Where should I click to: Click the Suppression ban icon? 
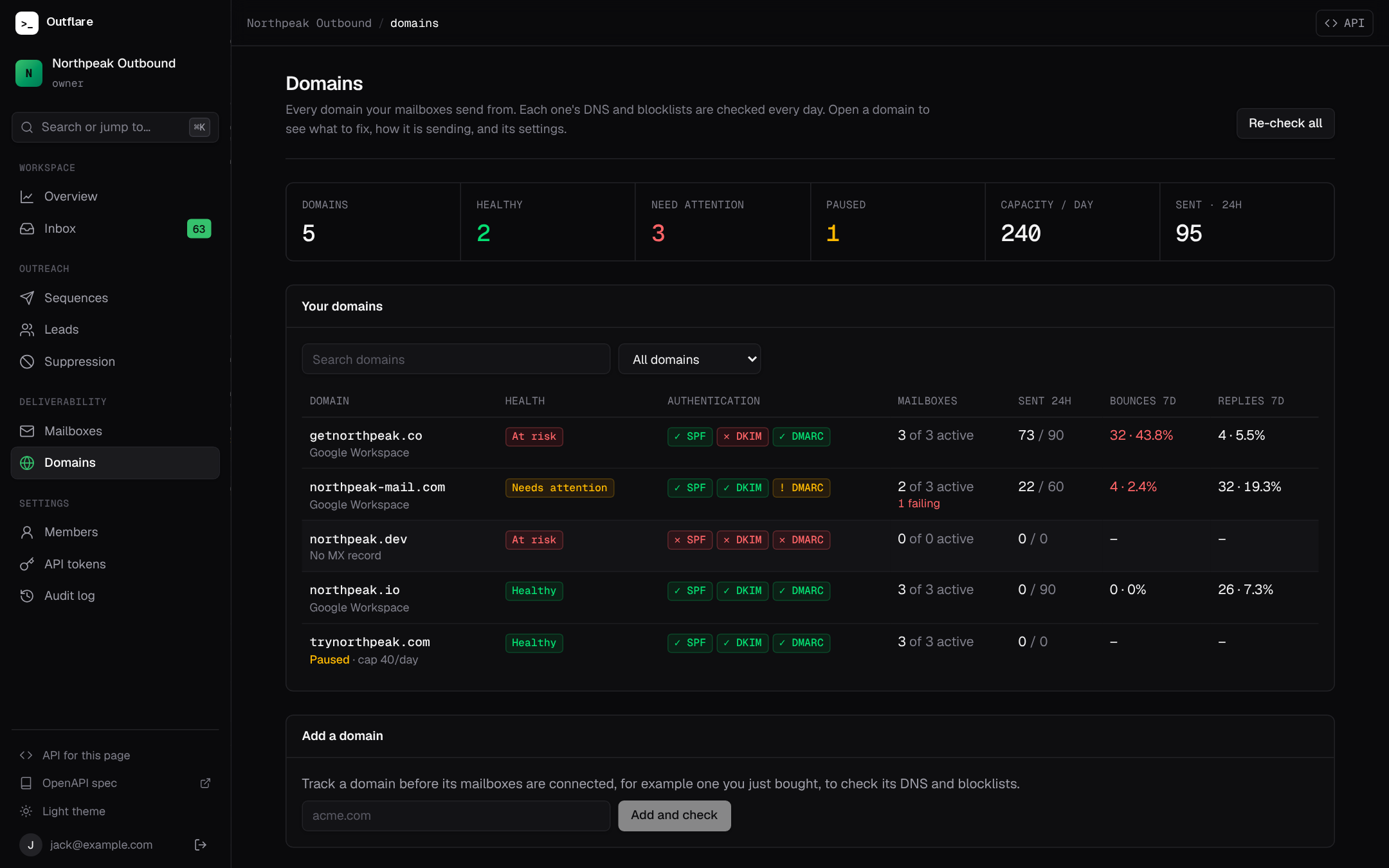[x=27, y=362]
